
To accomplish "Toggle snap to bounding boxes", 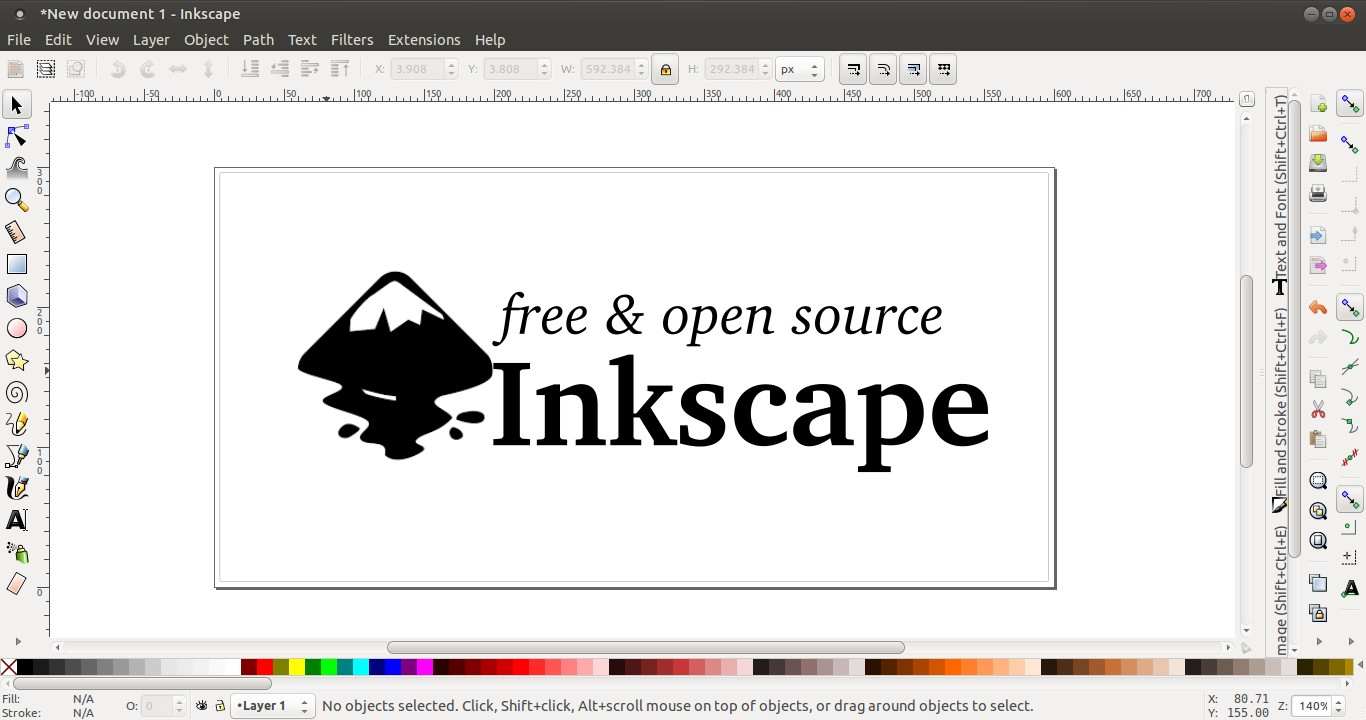I will click(x=1350, y=146).
